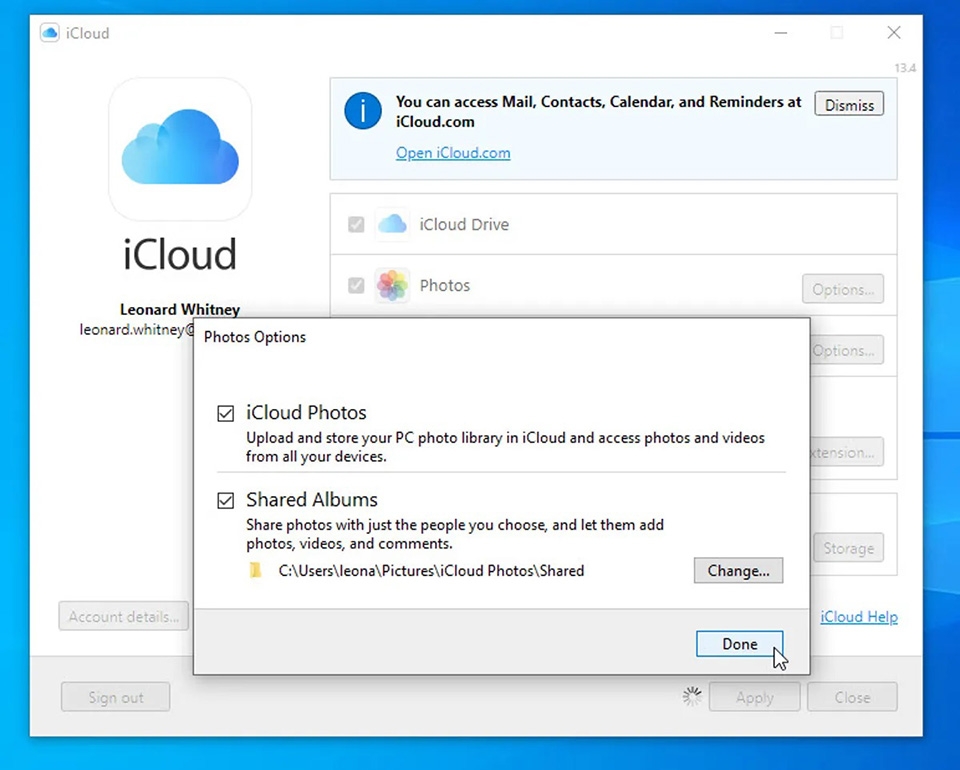Toggle the iCloud Drive checkbox

click(x=356, y=225)
